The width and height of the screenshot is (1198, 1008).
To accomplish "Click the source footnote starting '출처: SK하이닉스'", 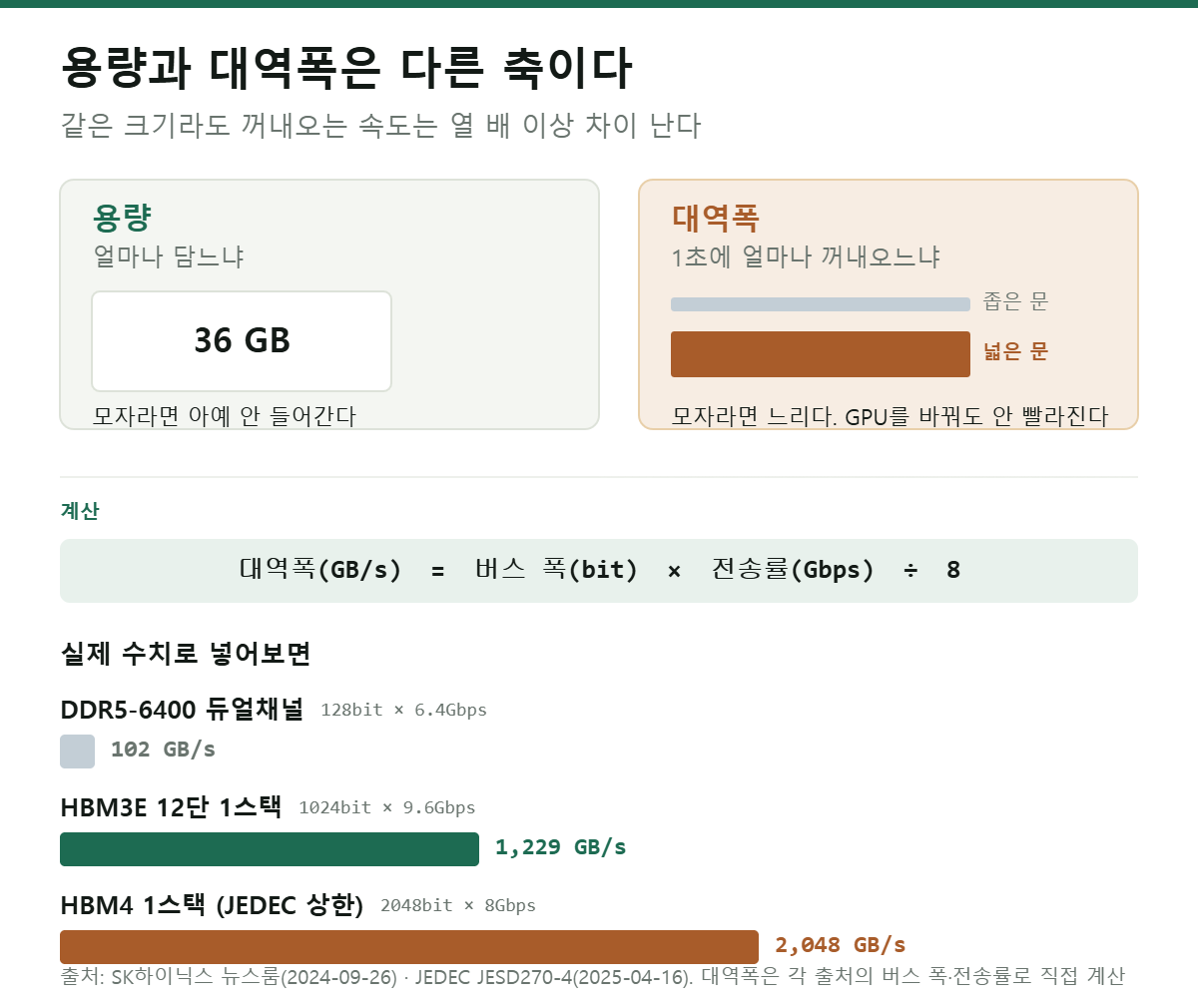I will [593, 976].
